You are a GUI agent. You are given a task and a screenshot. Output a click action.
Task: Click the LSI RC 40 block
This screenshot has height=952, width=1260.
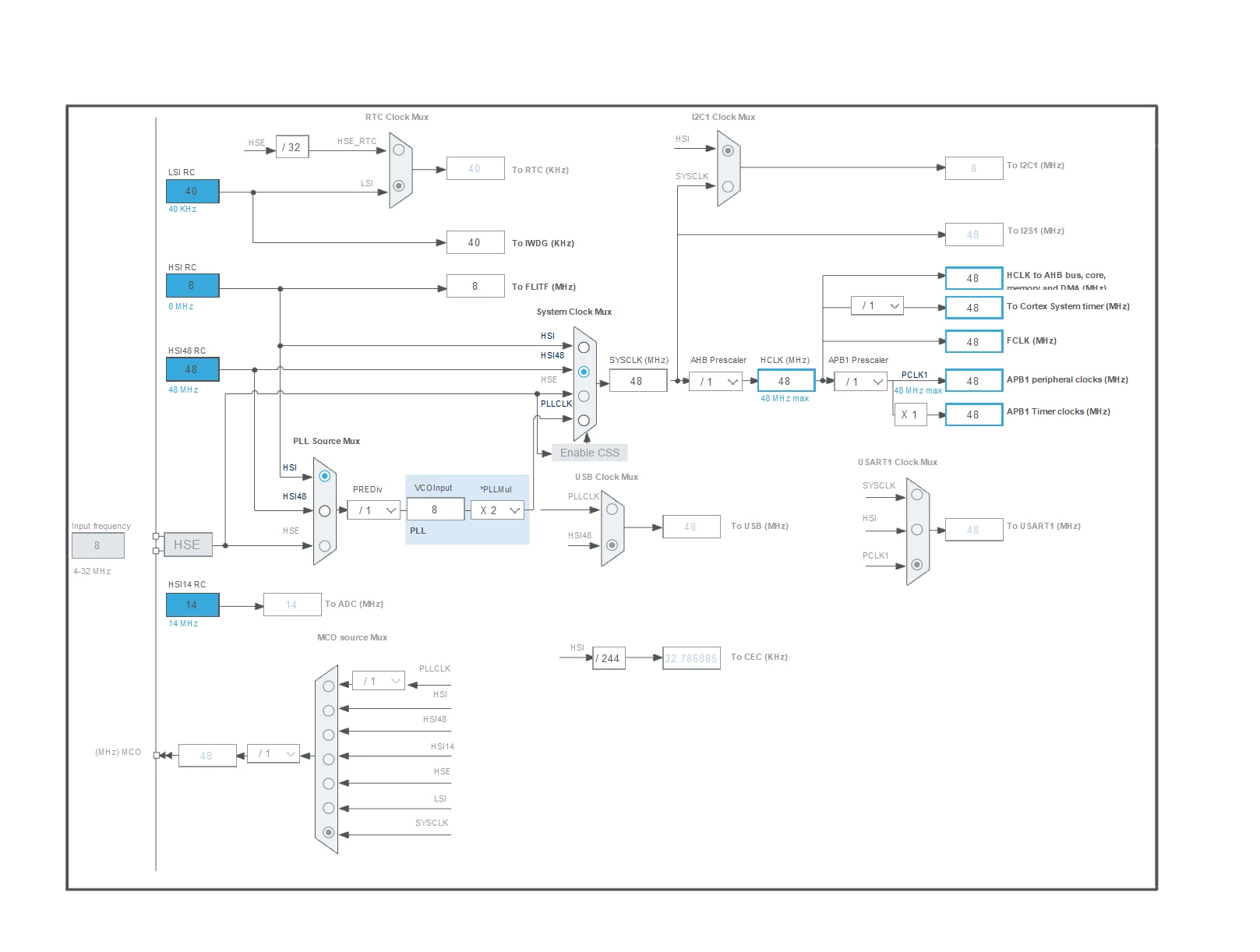[x=192, y=191]
